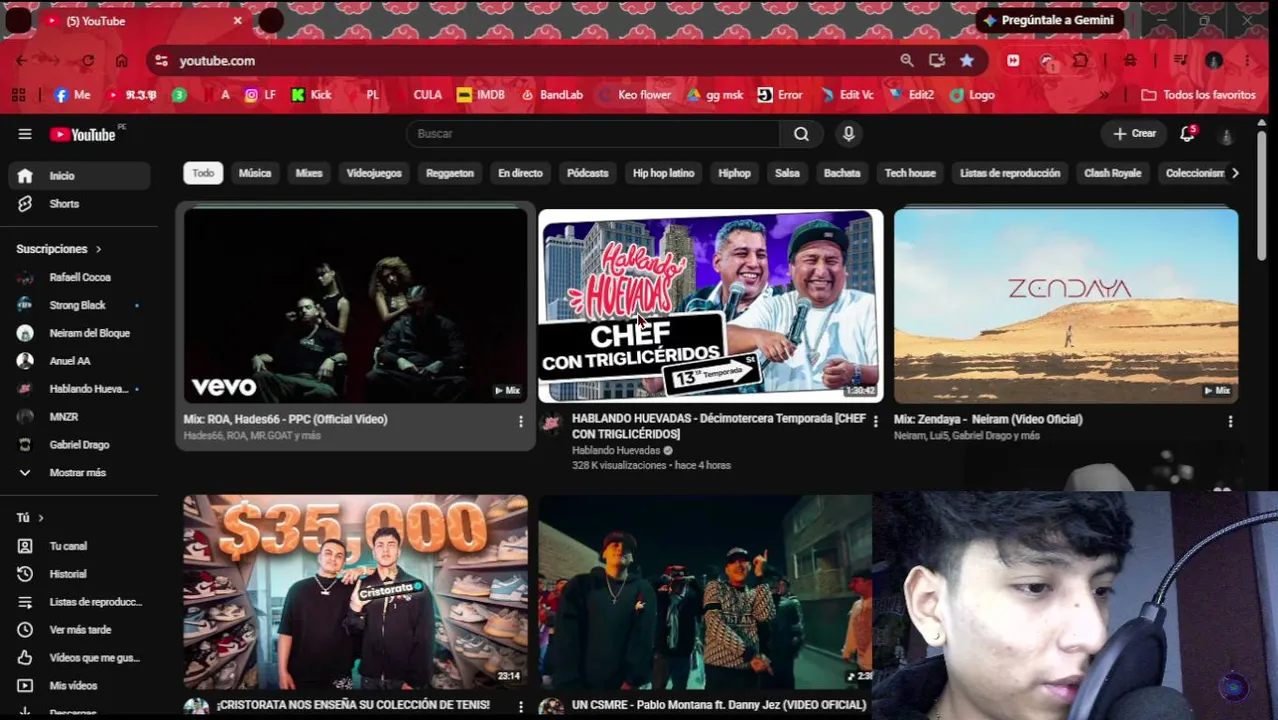Select the En directo filter chip
The image size is (1278, 720).
[x=520, y=173]
